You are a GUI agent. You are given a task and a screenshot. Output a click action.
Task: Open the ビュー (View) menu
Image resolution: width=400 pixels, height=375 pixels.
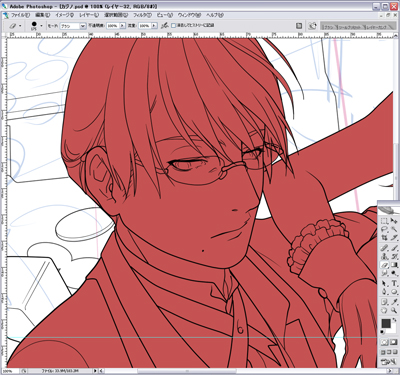[164, 15]
